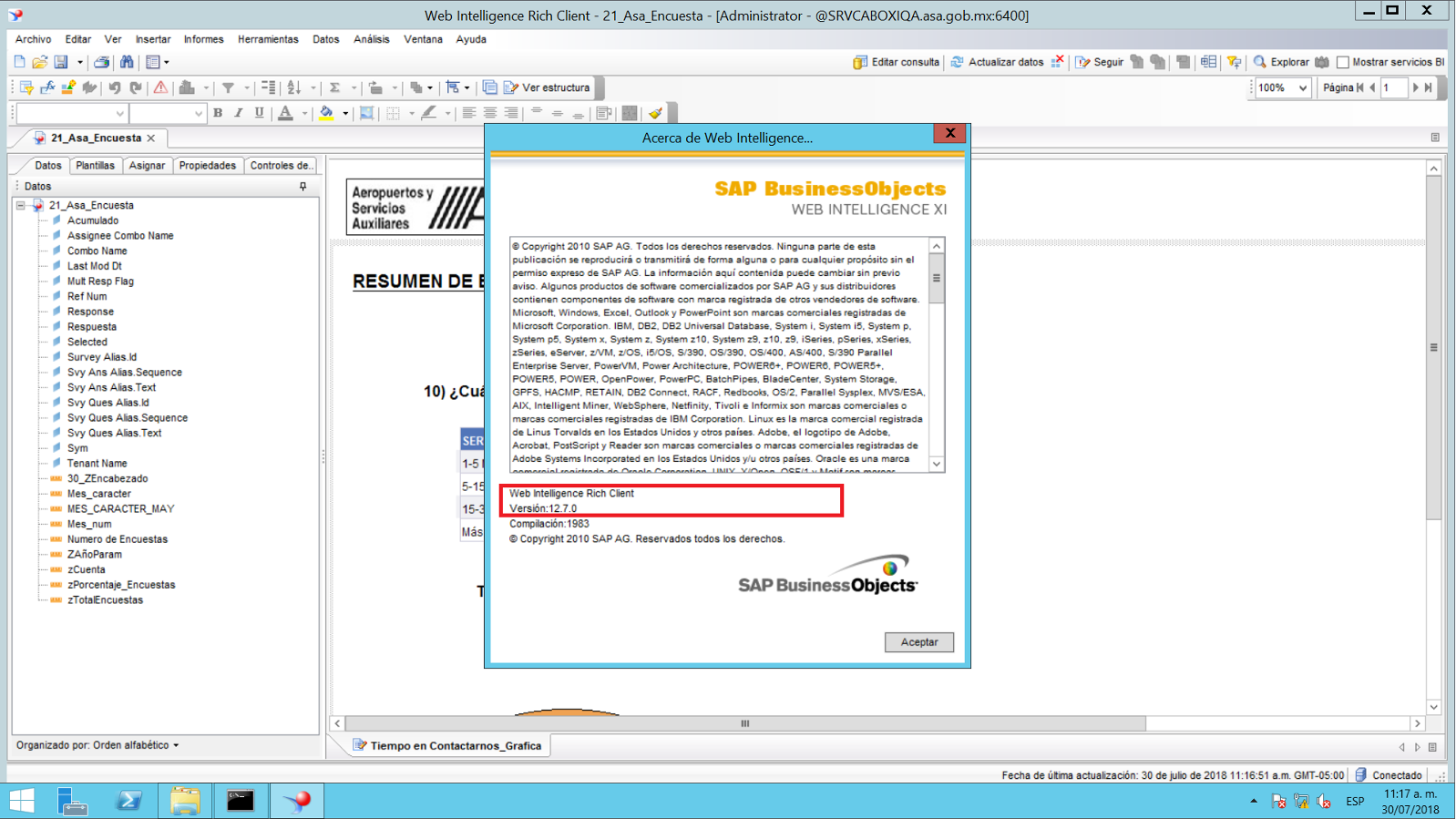Click the sum sigma icon
1456x819 pixels.
(x=334, y=87)
